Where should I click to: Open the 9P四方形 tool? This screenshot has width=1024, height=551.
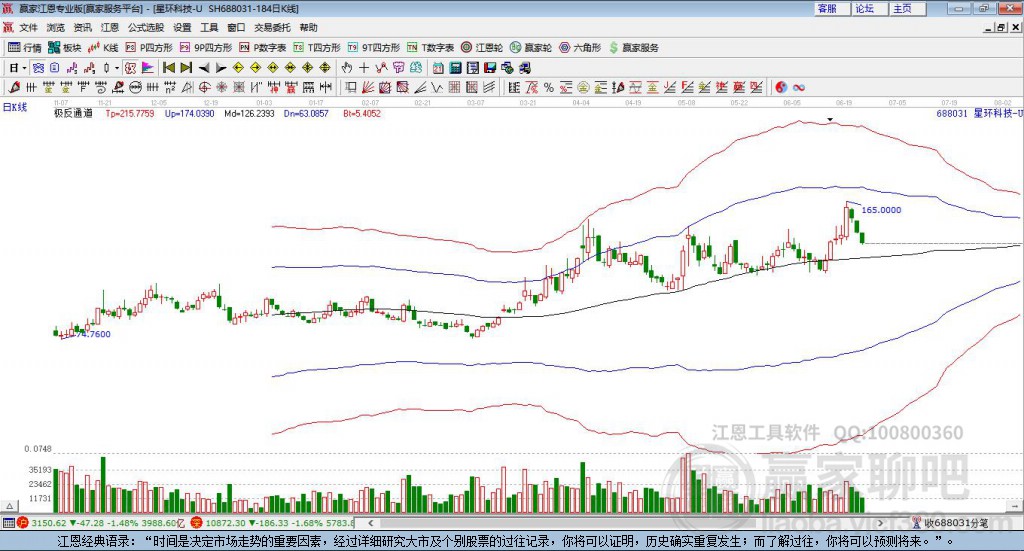[206, 48]
